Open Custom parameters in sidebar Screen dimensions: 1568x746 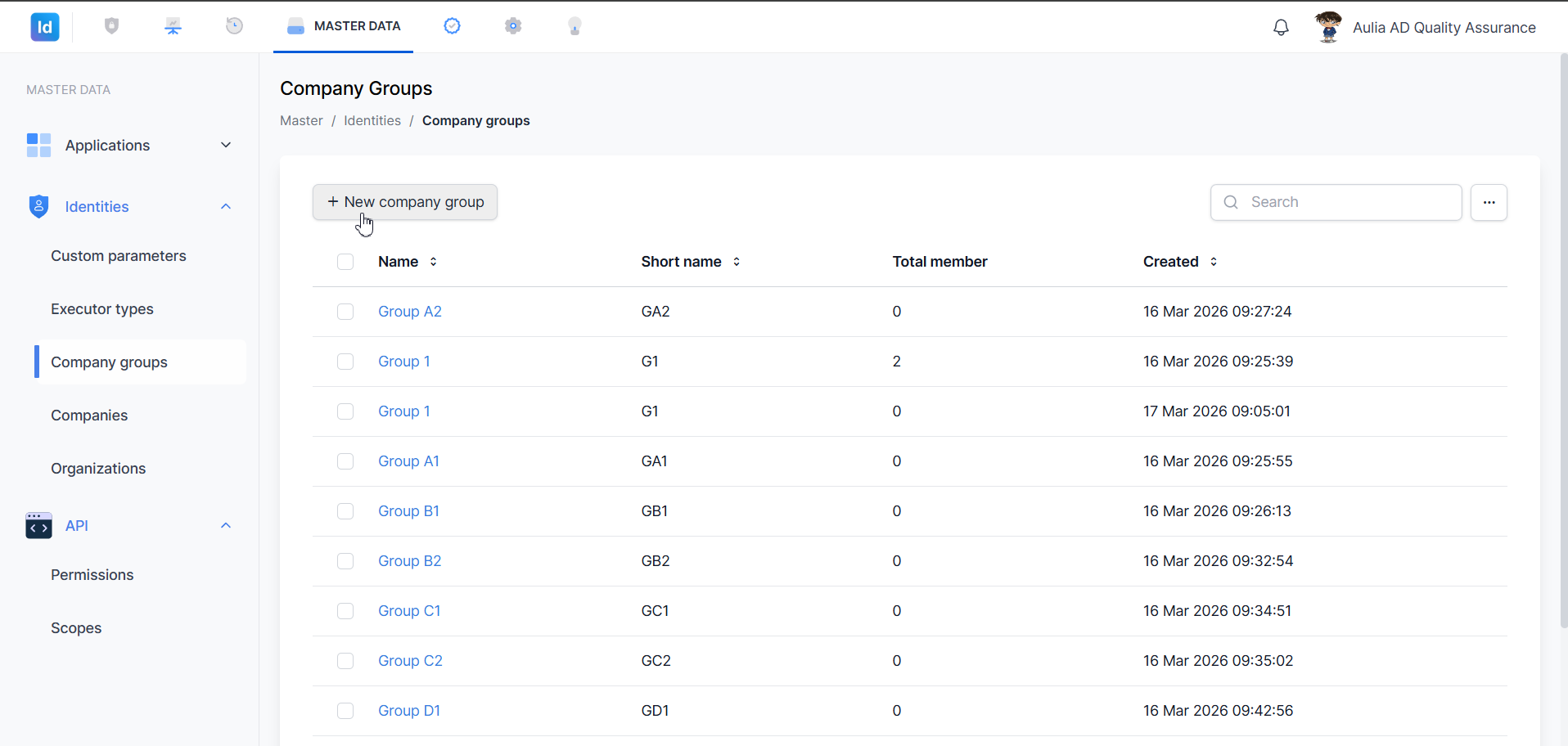pos(119,256)
